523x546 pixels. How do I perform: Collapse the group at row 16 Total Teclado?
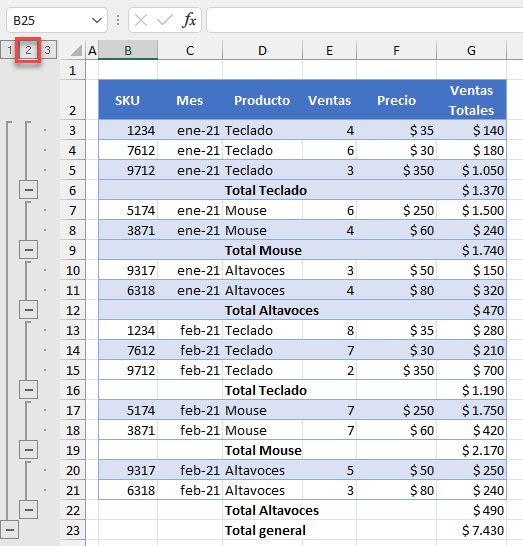pos(29,390)
